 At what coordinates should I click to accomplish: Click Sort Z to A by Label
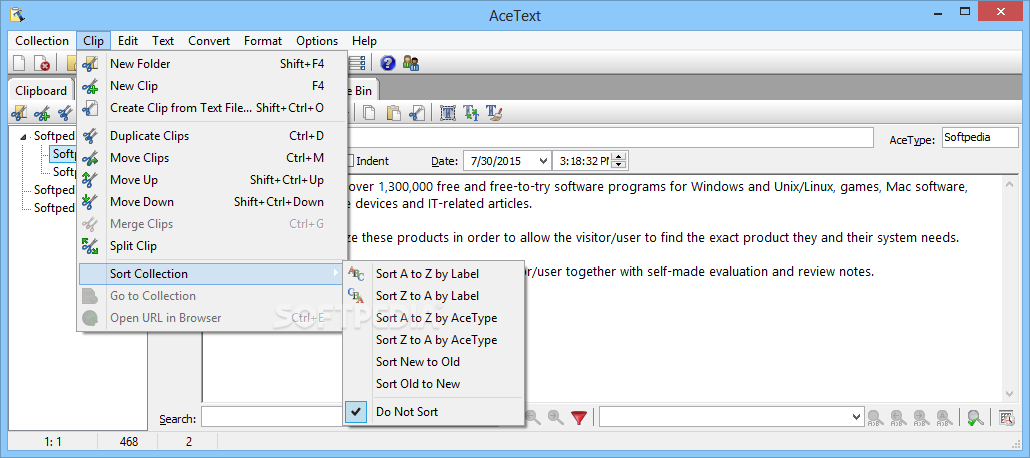coord(433,296)
